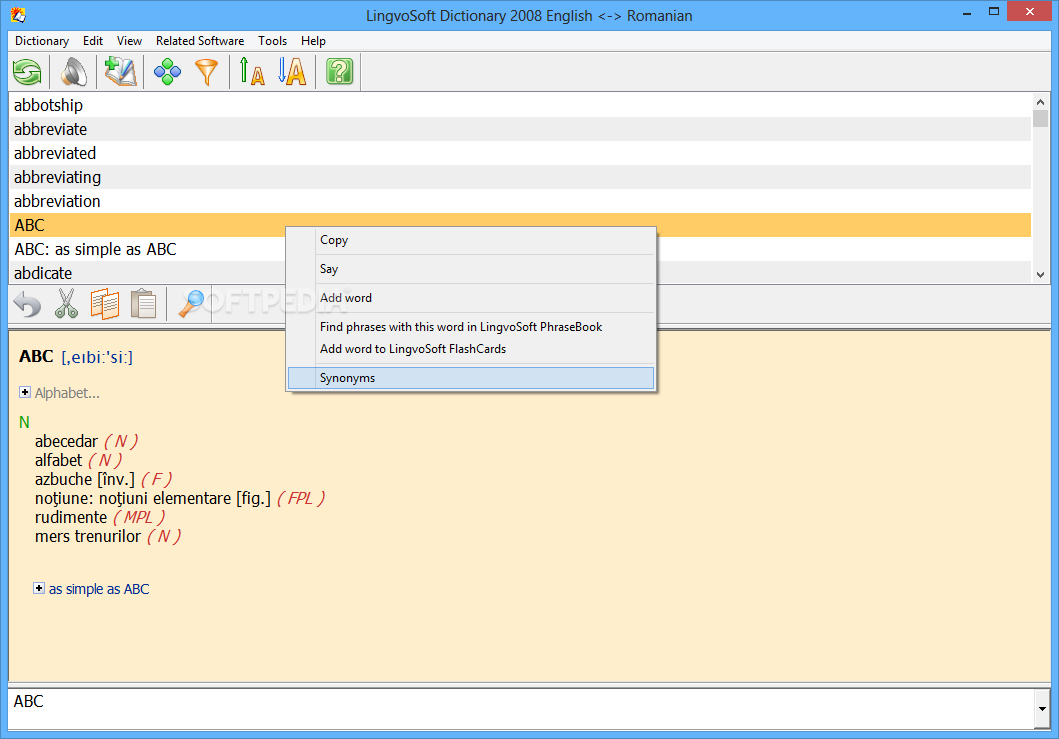Choose Copy from the context menu

[471, 240]
